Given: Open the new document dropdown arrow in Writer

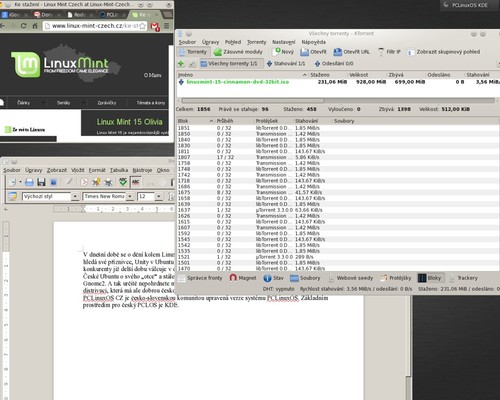Looking at the screenshot, I should pos(20,182).
